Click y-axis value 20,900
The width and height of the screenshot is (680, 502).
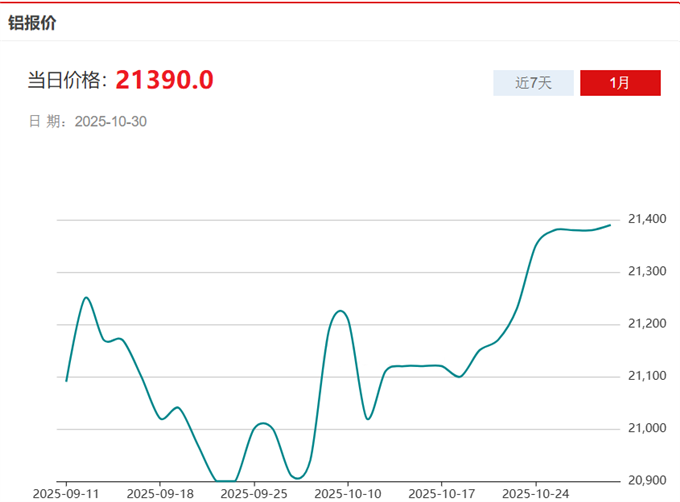click(645, 481)
